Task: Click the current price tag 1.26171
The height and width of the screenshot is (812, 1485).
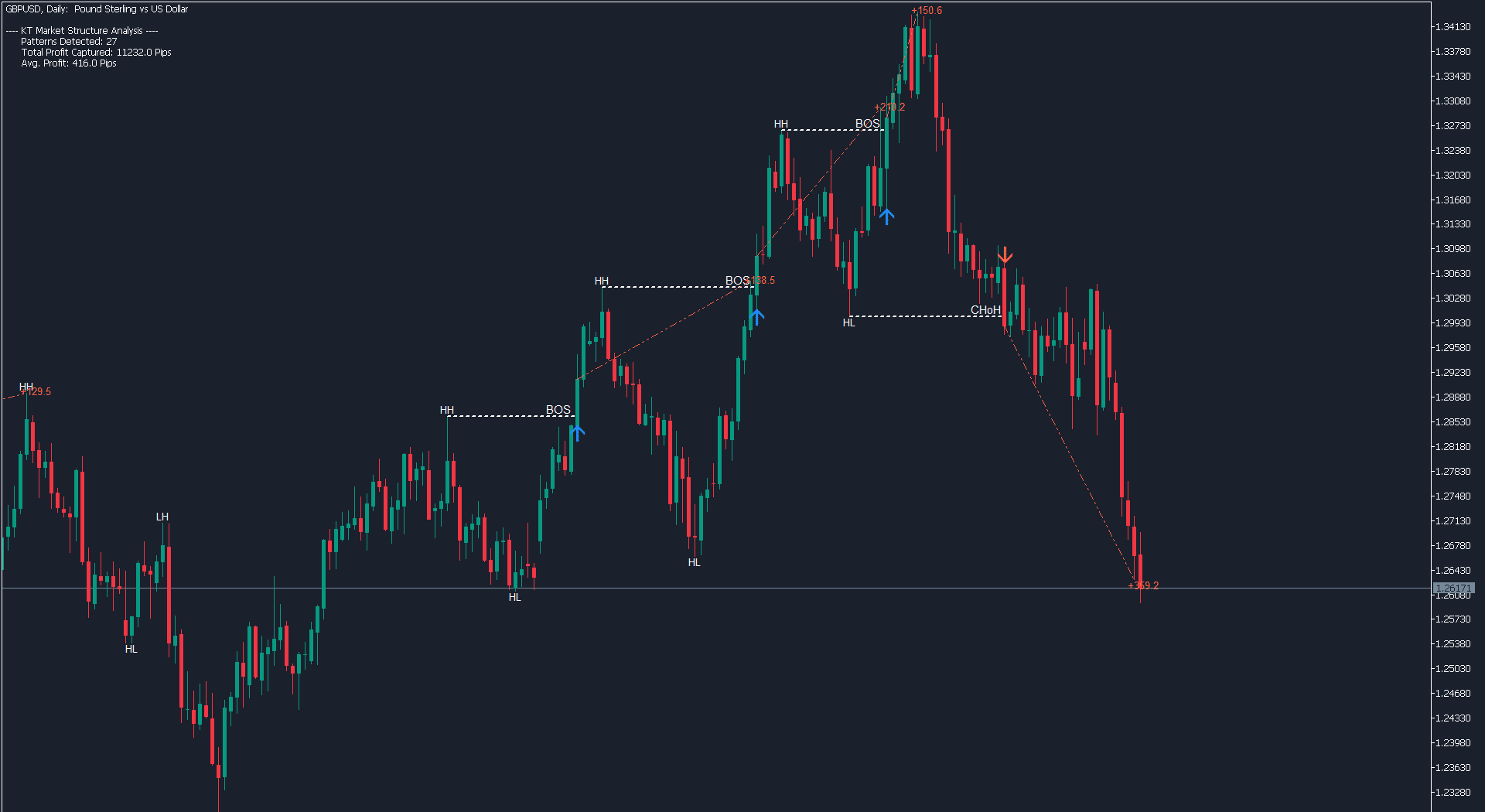Action: click(1454, 589)
